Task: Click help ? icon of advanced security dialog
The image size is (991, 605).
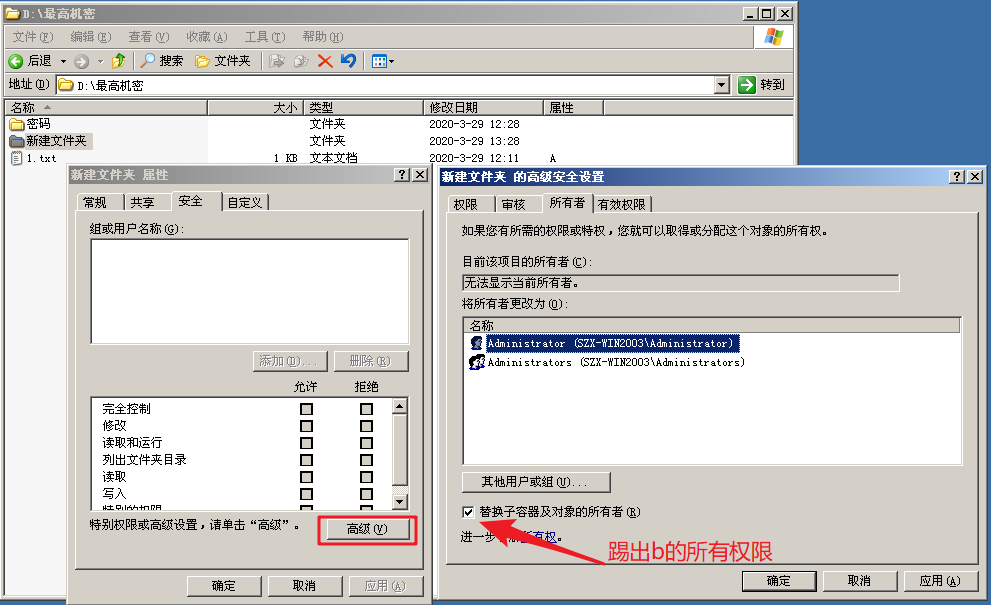Action: (x=958, y=177)
